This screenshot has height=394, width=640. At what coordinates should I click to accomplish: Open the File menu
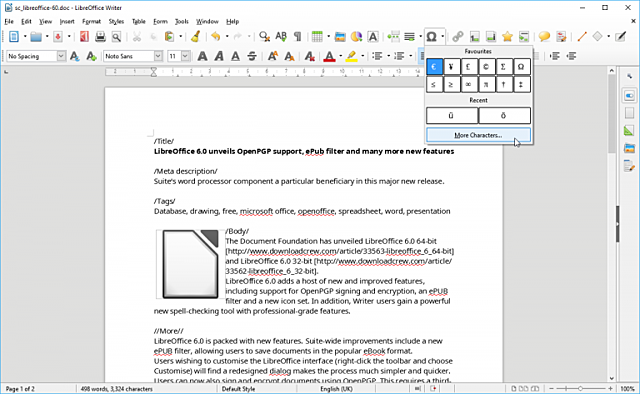(9, 21)
